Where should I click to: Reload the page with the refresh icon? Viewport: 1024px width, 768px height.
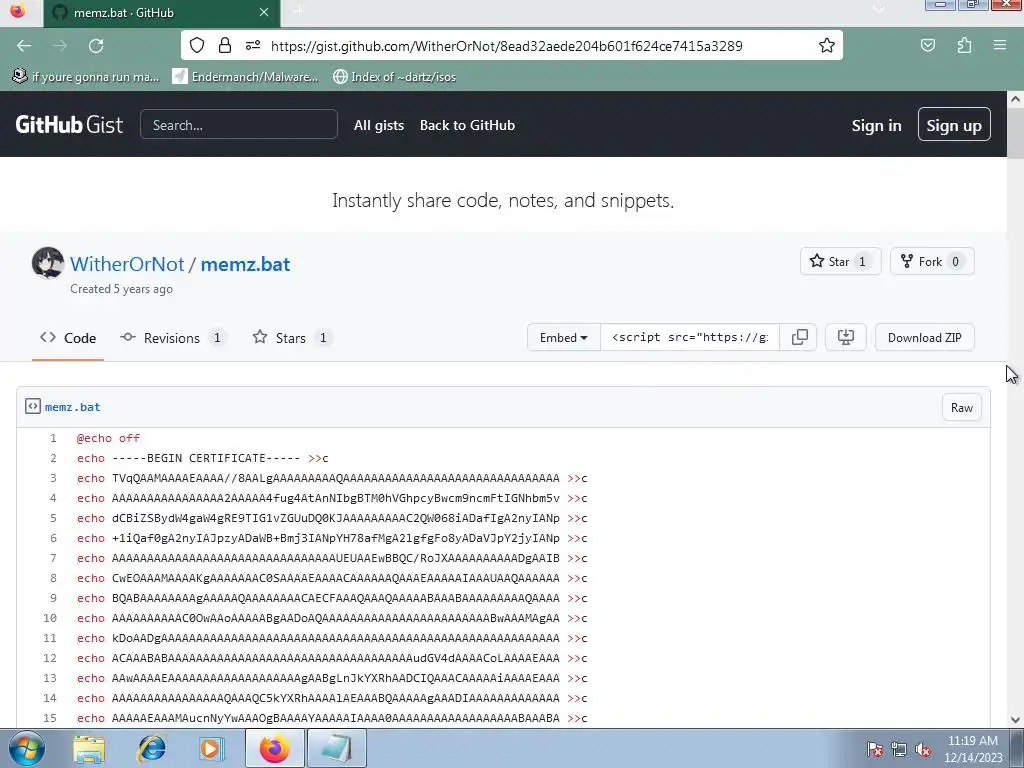coord(96,46)
